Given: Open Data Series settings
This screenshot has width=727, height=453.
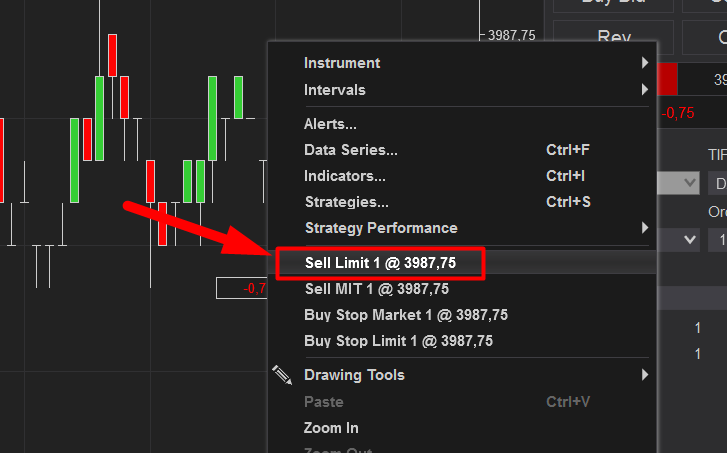Looking at the screenshot, I should point(350,150).
